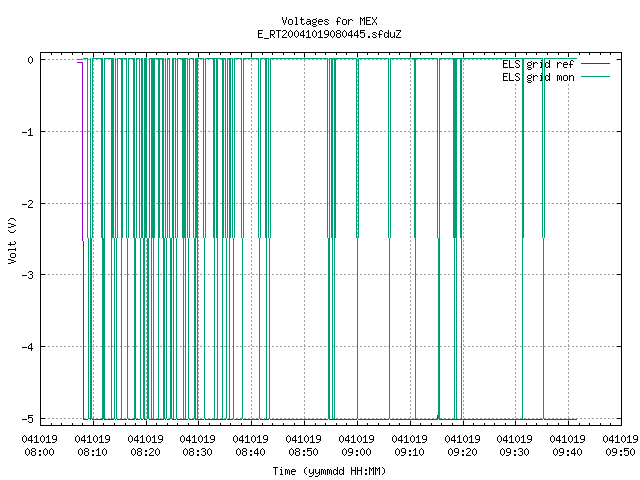
Task: Click the y-axis tick label -5
Action: (28, 419)
